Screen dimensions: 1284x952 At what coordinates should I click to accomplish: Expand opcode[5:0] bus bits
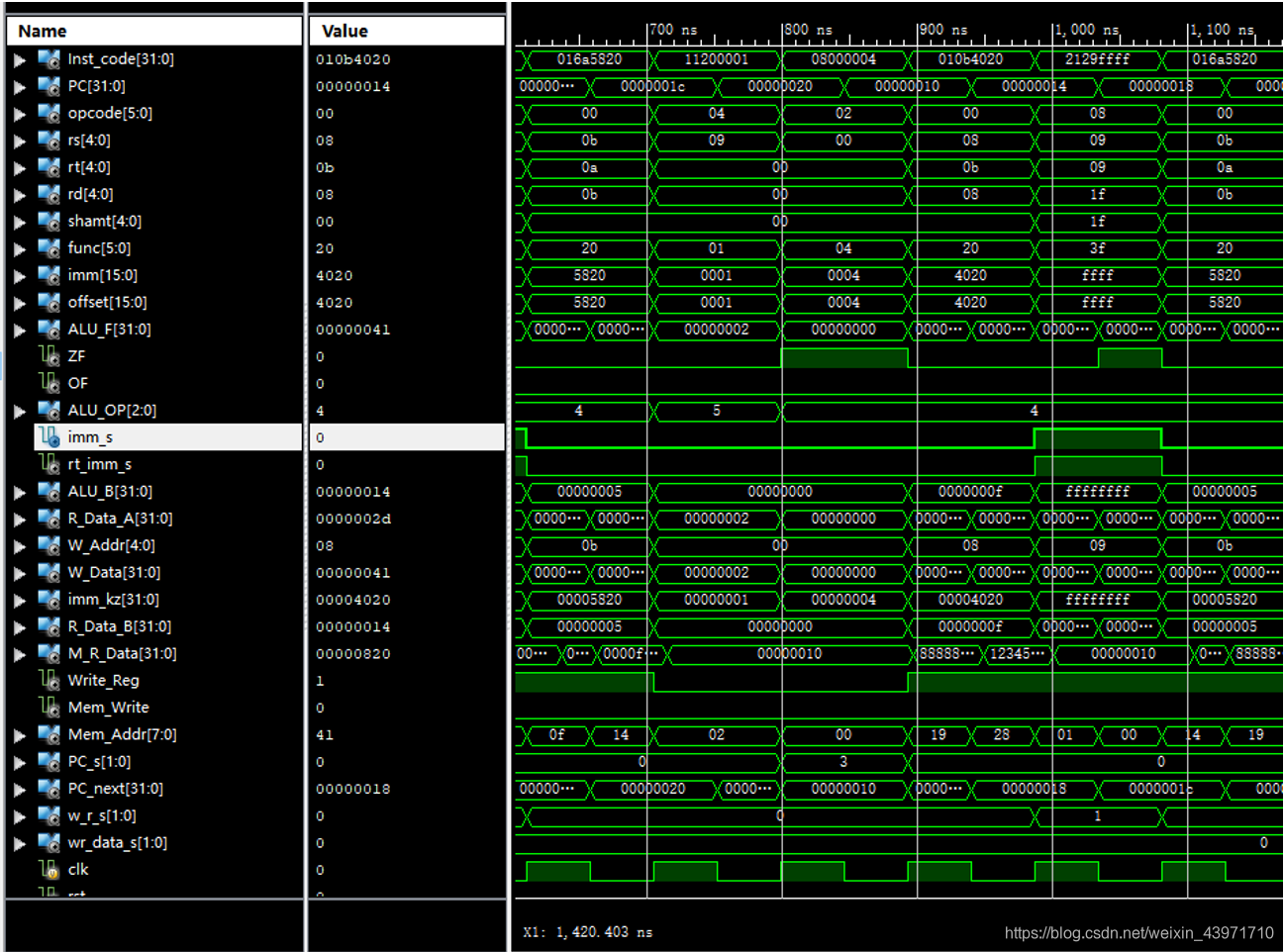[x=20, y=114]
